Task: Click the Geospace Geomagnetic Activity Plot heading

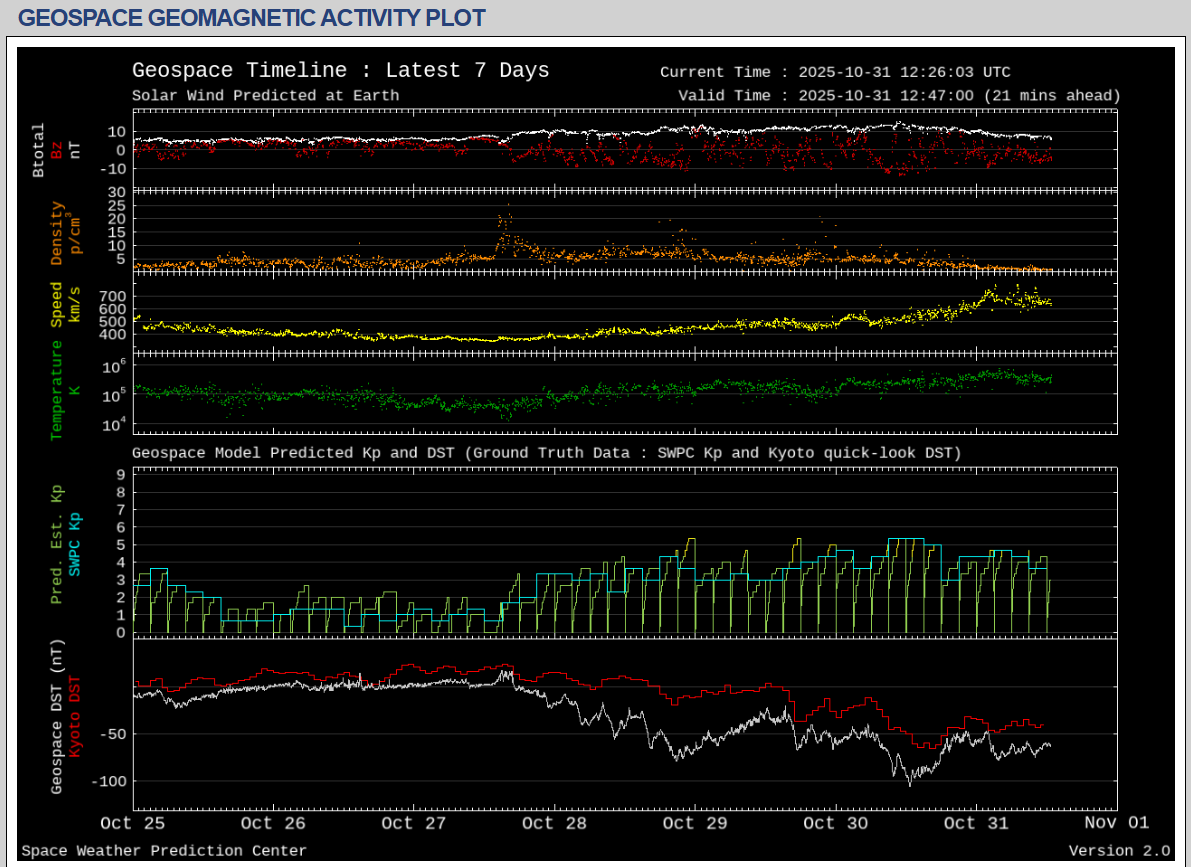Action: click(252, 18)
